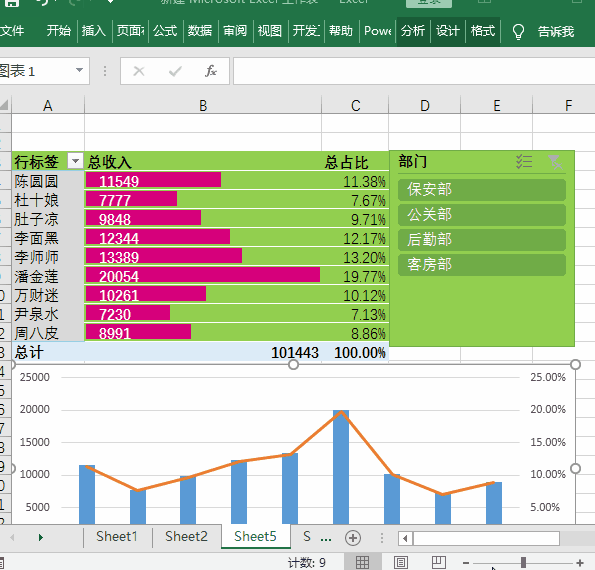Open the 公式 ribbon tab

coord(165,31)
